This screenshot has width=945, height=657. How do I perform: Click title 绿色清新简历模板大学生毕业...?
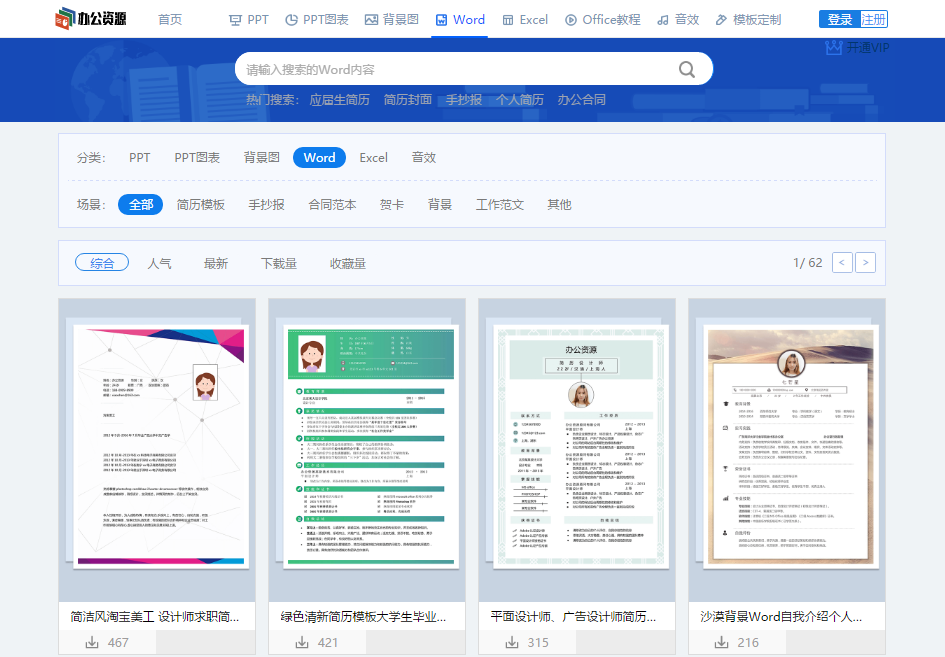click(x=363, y=617)
